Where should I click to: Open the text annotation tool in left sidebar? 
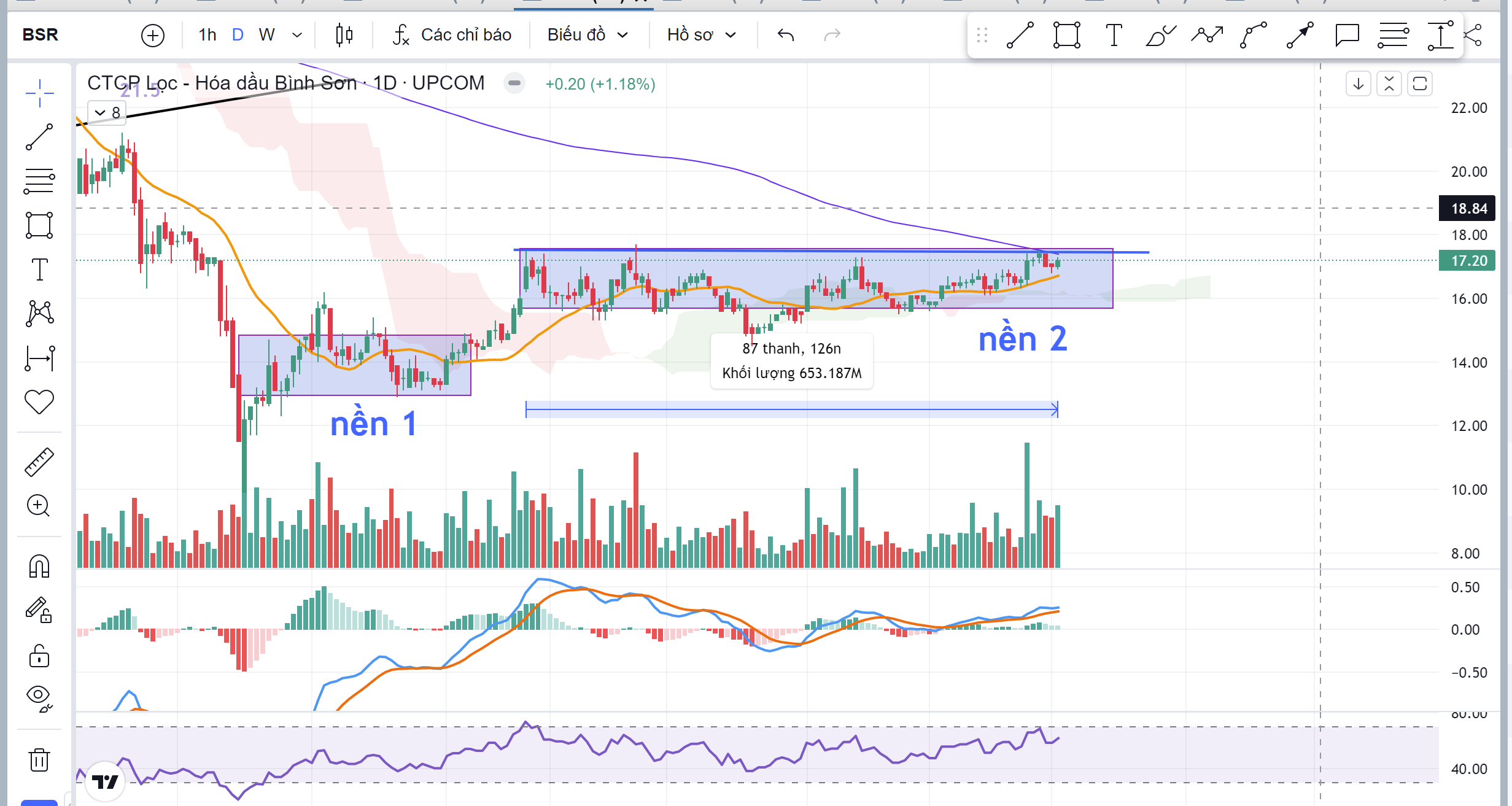(x=39, y=269)
